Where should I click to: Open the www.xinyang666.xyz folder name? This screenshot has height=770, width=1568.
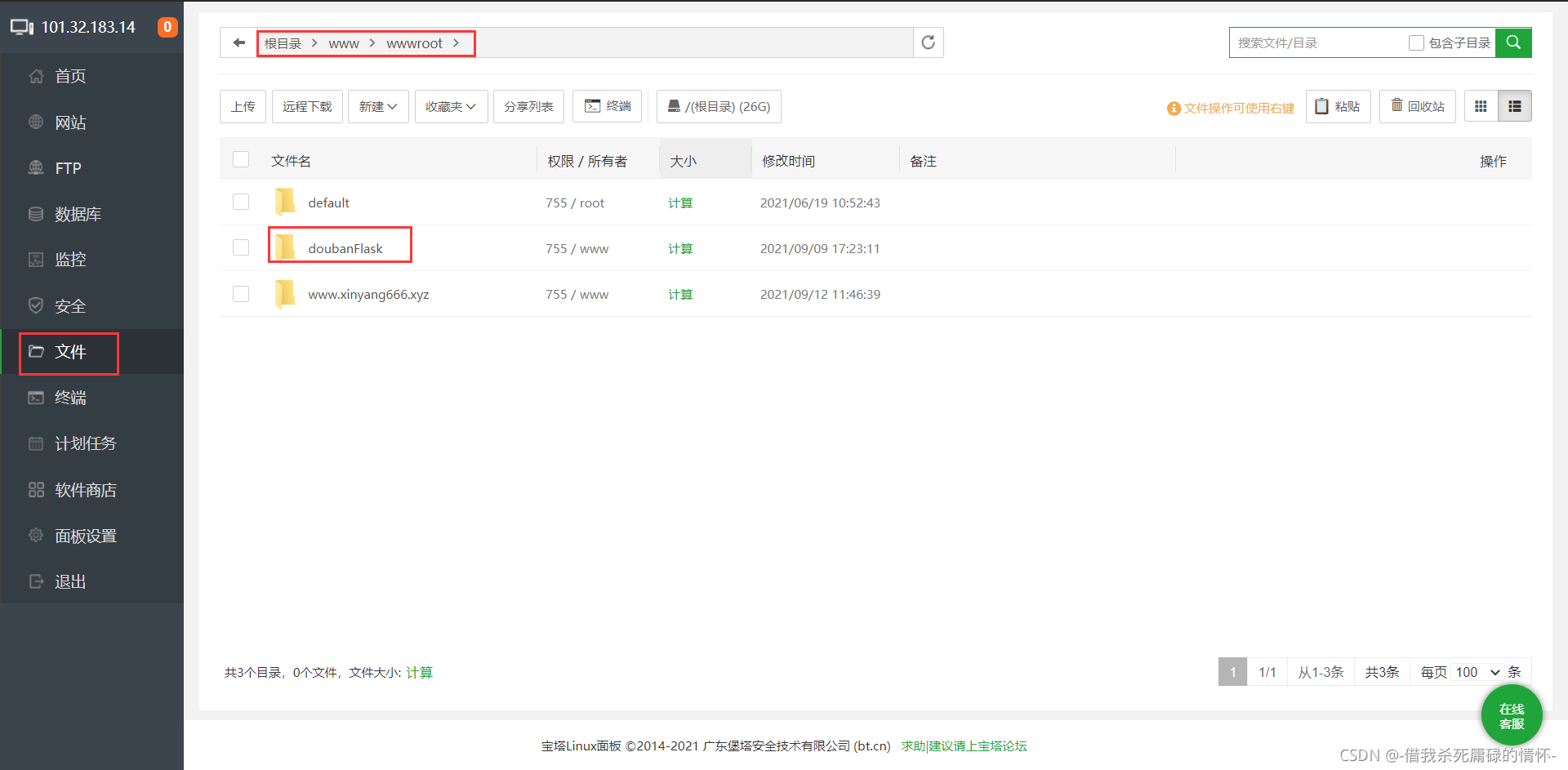click(x=368, y=294)
